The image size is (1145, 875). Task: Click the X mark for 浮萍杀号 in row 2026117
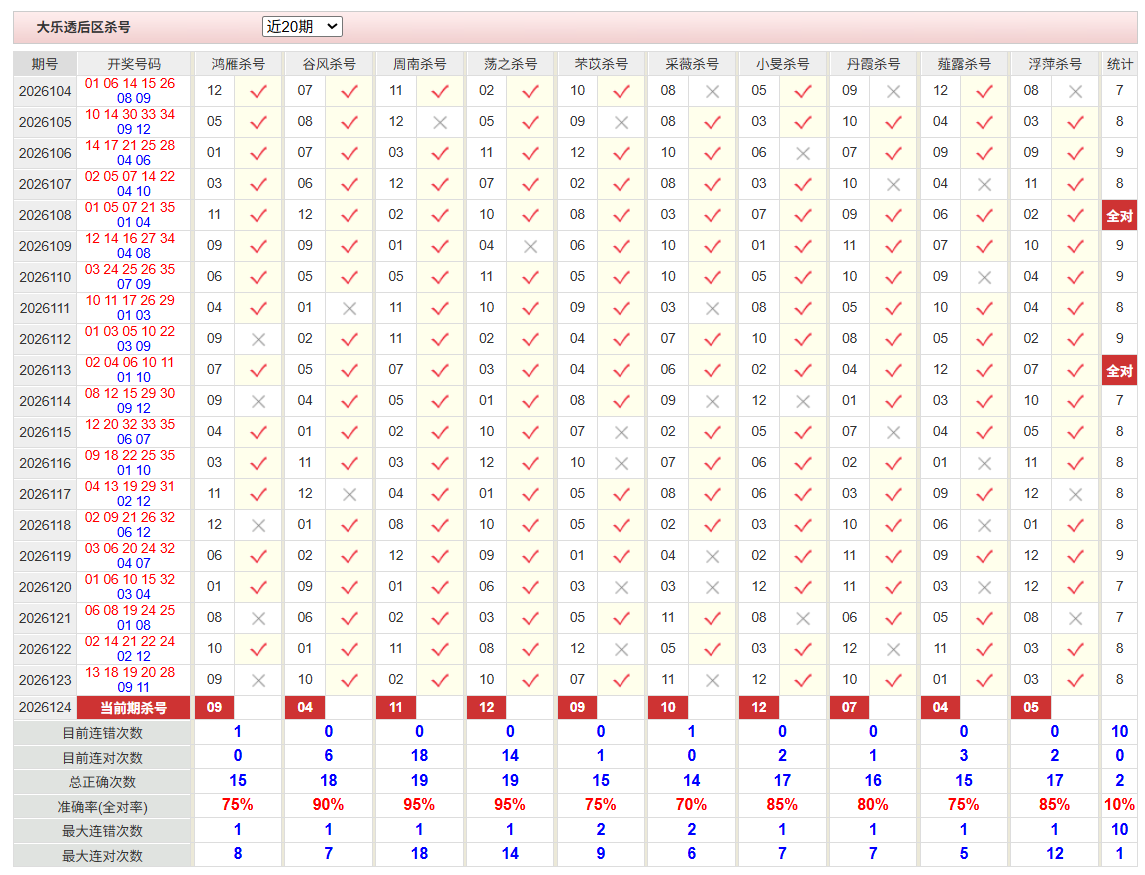tap(1075, 494)
